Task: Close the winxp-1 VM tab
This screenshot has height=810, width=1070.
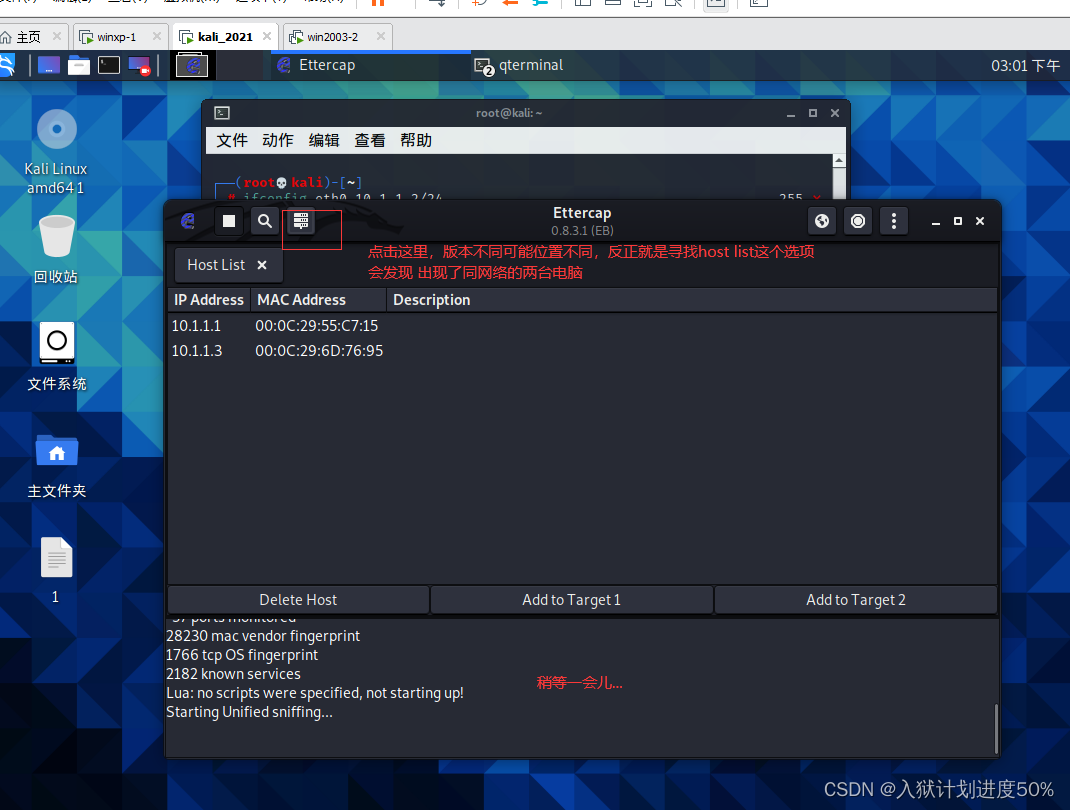Action: click(x=157, y=36)
